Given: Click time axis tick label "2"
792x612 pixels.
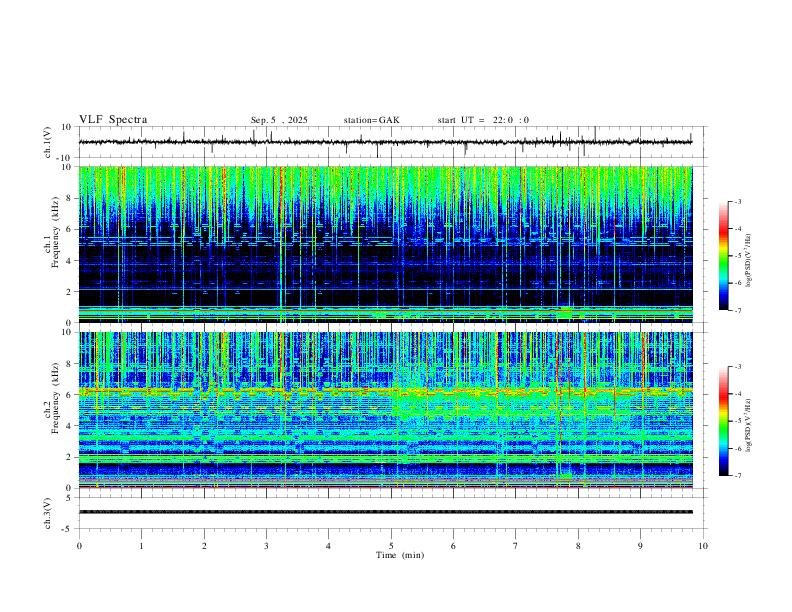Looking at the screenshot, I should click(204, 546).
